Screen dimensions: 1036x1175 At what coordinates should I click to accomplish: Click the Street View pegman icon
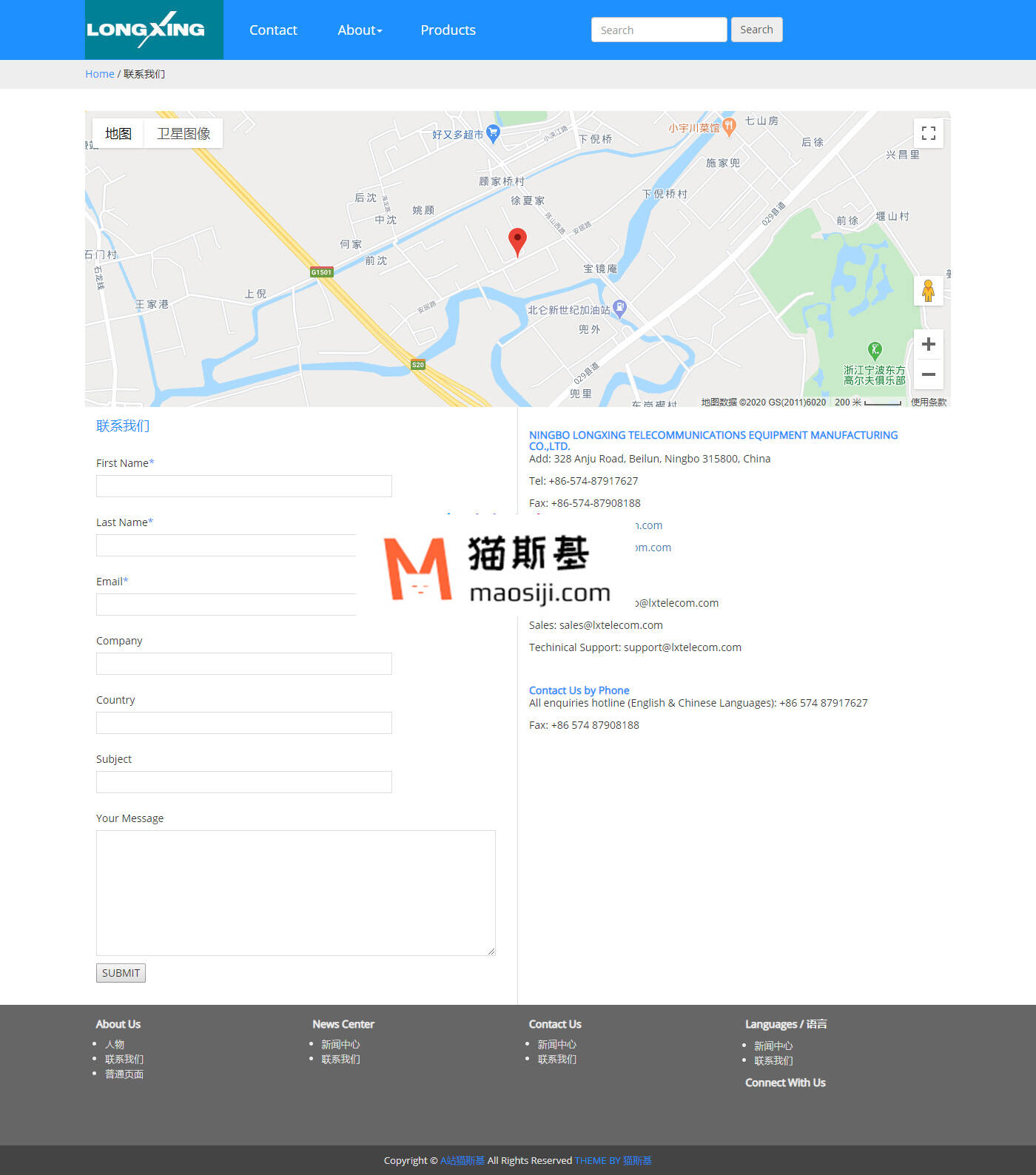pos(928,291)
